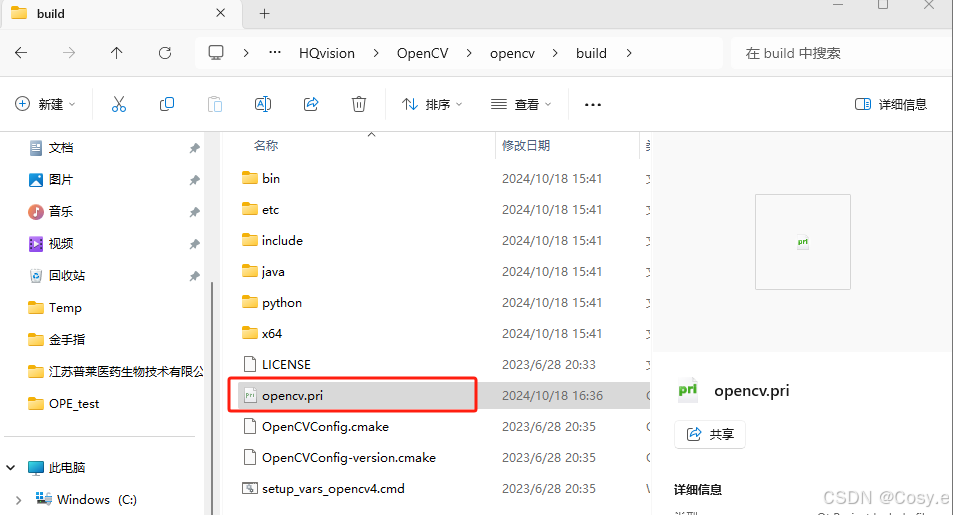Go up one folder level
The height and width of the screenshot is (515, 953).
[117, 53]
